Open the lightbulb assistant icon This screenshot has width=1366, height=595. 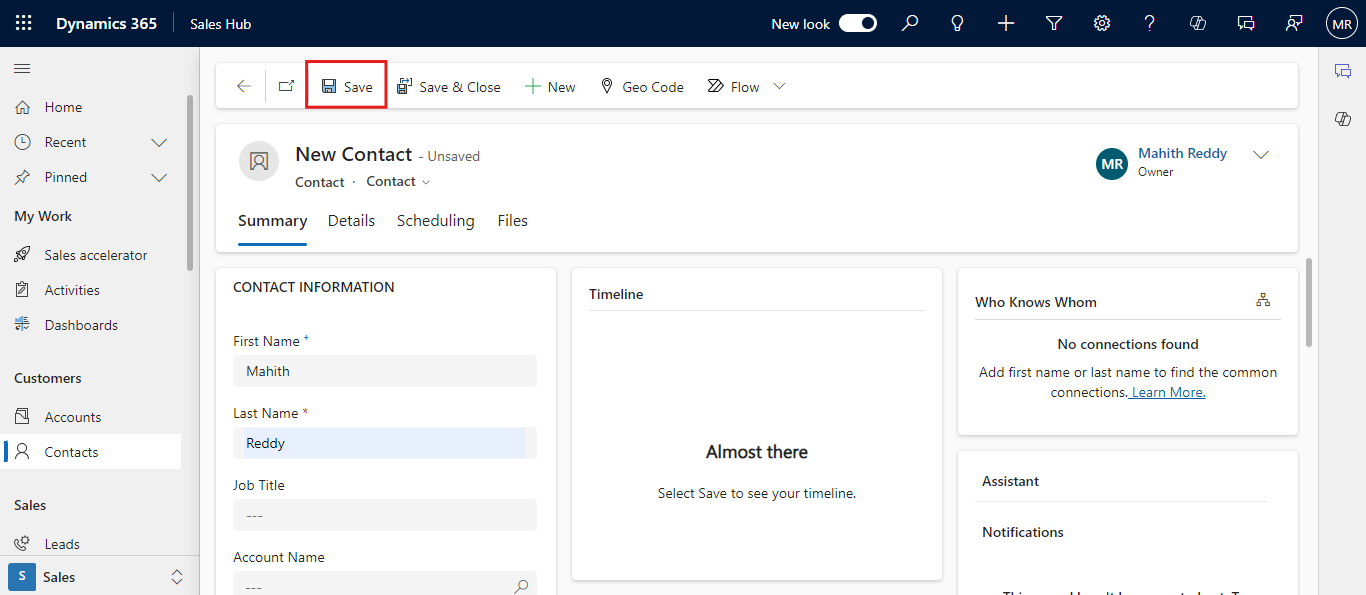(957, 23)
